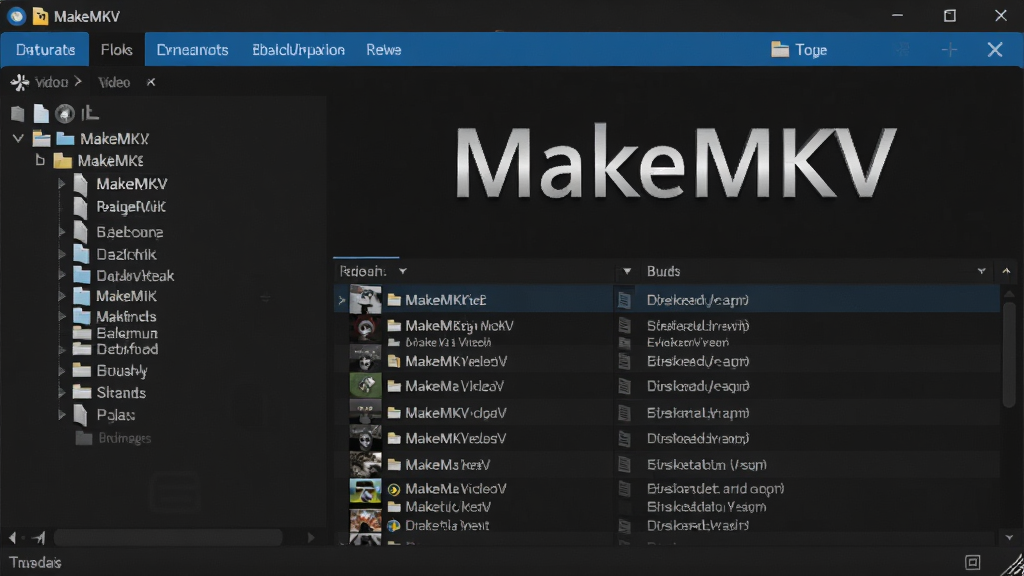Click the globe icon beside Drakefila'hexit

[394, 525]
